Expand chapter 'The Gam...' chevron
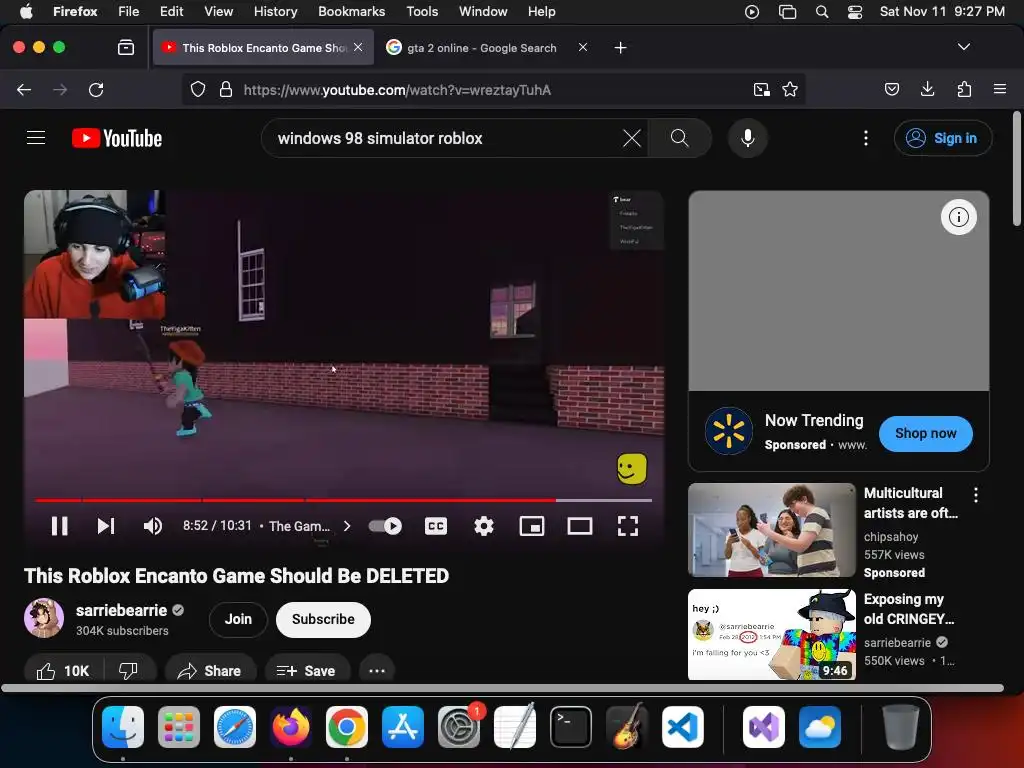 pos(347,526)
